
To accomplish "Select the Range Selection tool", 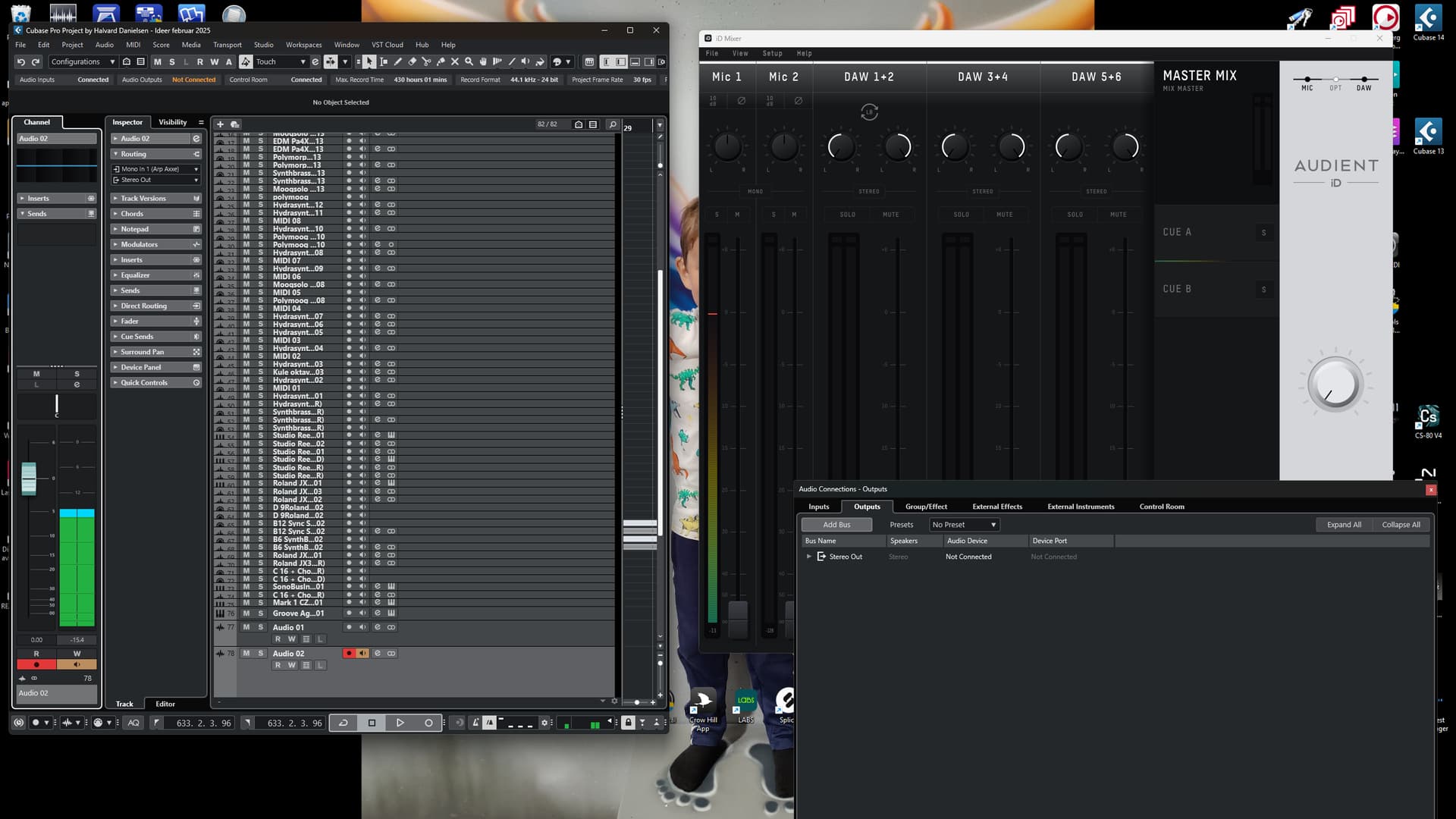I will 384,61.
